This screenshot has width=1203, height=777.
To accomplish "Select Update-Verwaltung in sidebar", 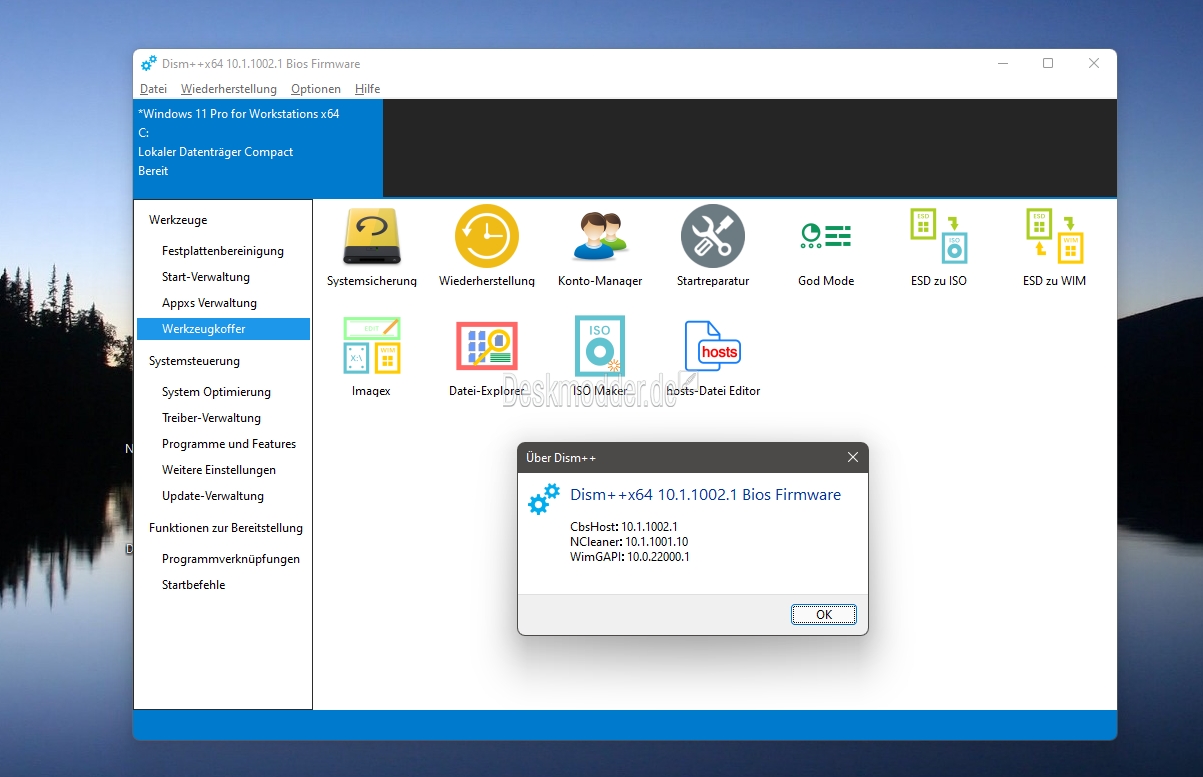I will pos(223,496).
